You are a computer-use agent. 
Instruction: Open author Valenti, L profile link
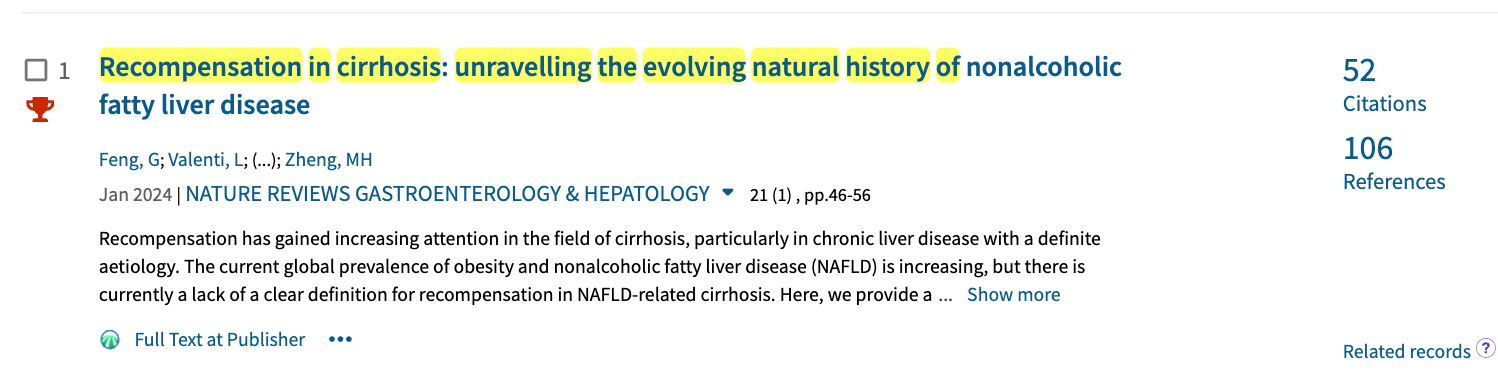(x=205, y=160)
